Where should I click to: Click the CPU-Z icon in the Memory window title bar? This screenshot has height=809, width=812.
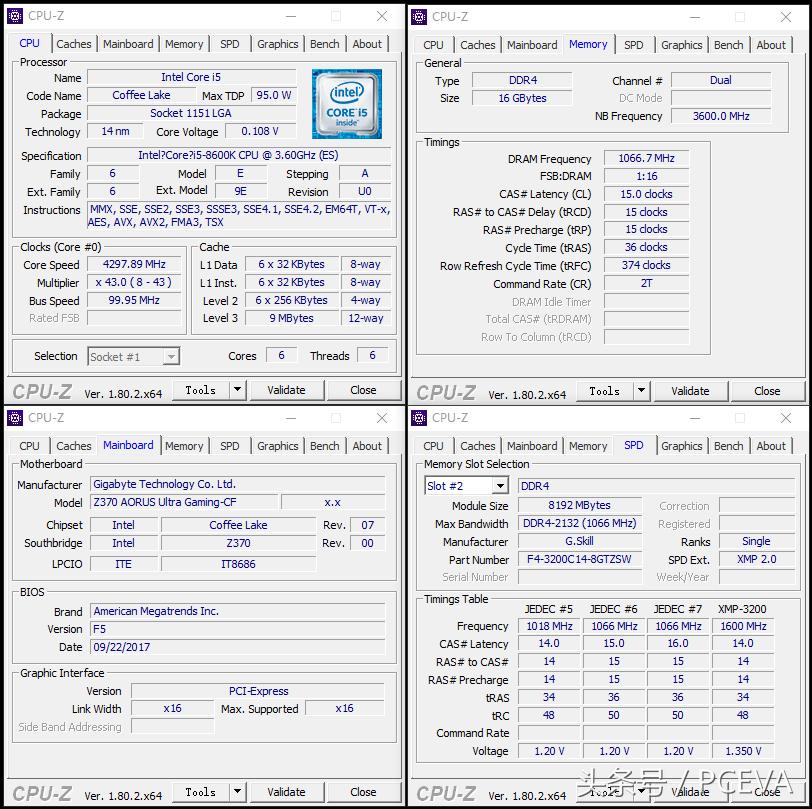tap(417, 16)
